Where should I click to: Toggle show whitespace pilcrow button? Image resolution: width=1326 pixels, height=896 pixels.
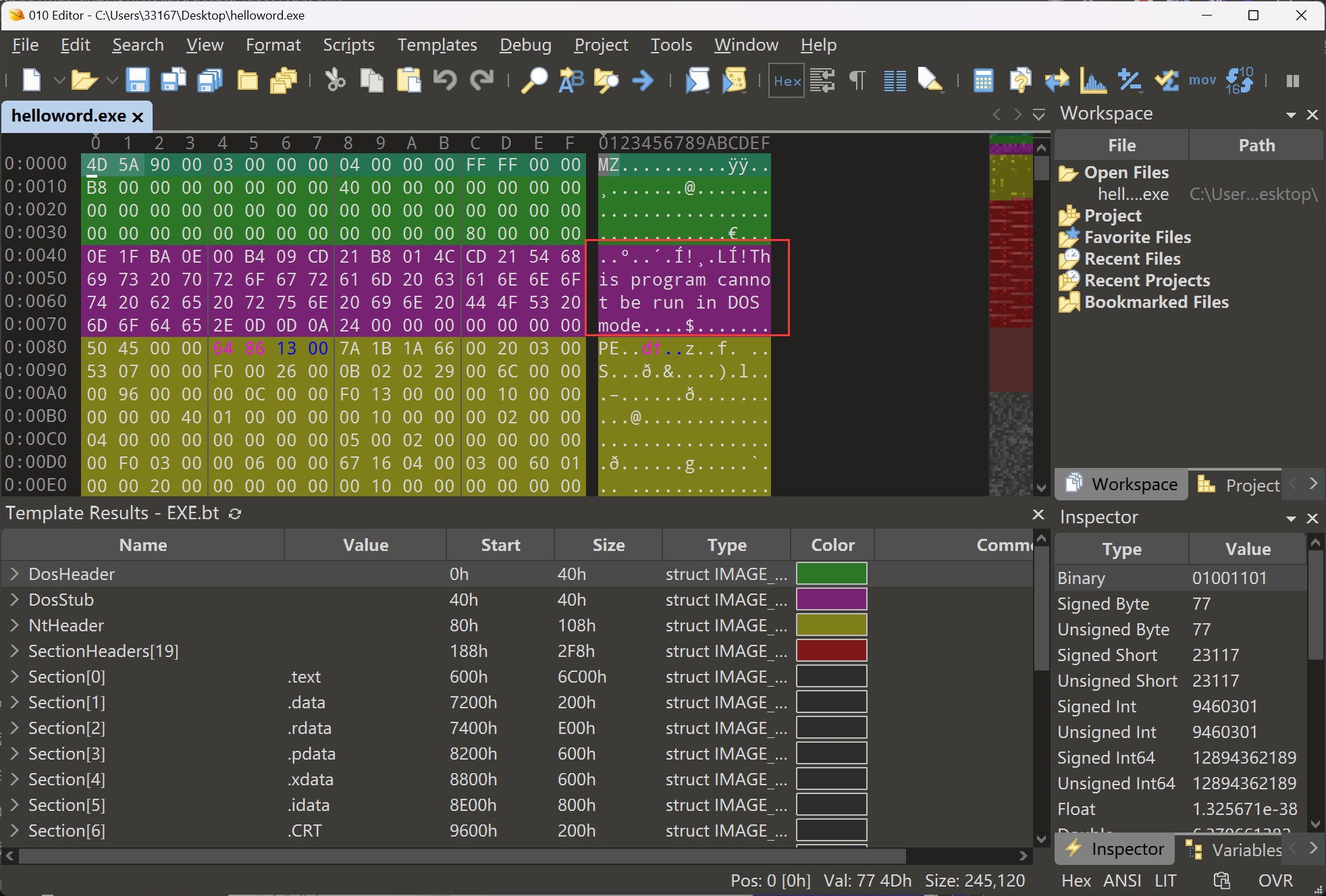pos(857,80)
